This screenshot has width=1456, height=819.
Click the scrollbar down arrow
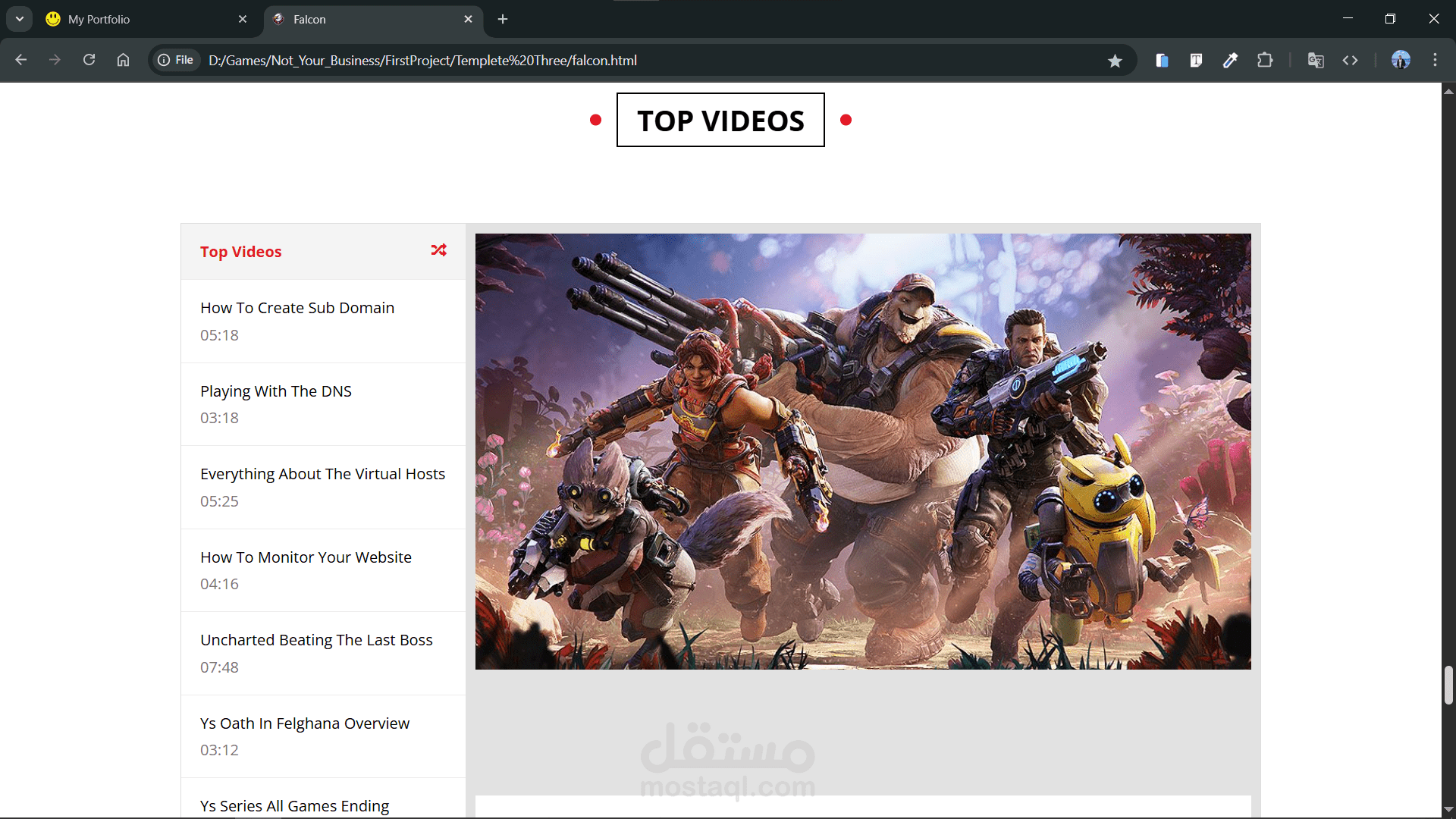pyautogui.click(x=1448, y=809)
